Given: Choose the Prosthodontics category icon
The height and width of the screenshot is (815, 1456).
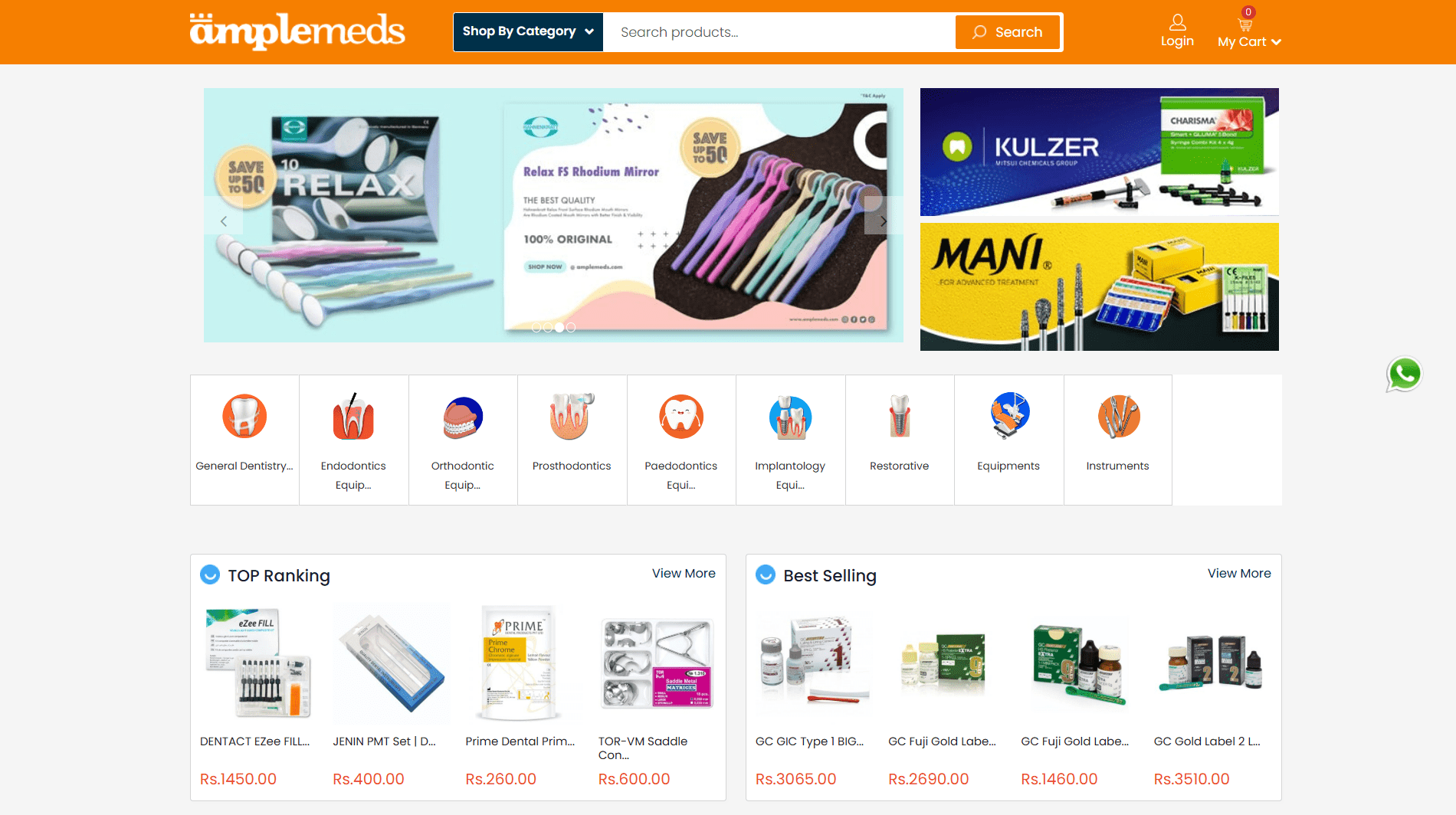Looking at the screenshot, I should tap(572, 417).
